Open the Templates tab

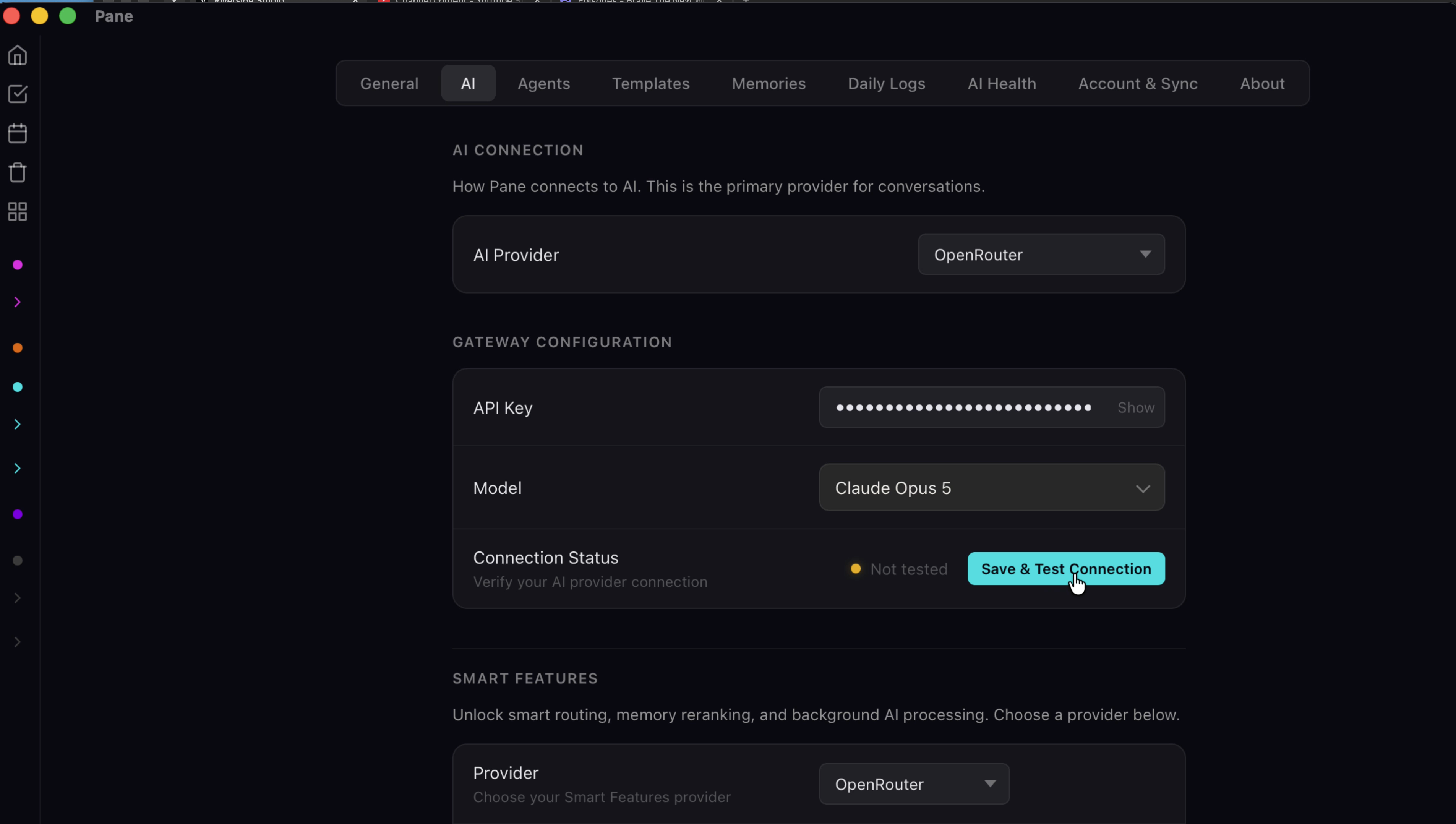[651, 83]
